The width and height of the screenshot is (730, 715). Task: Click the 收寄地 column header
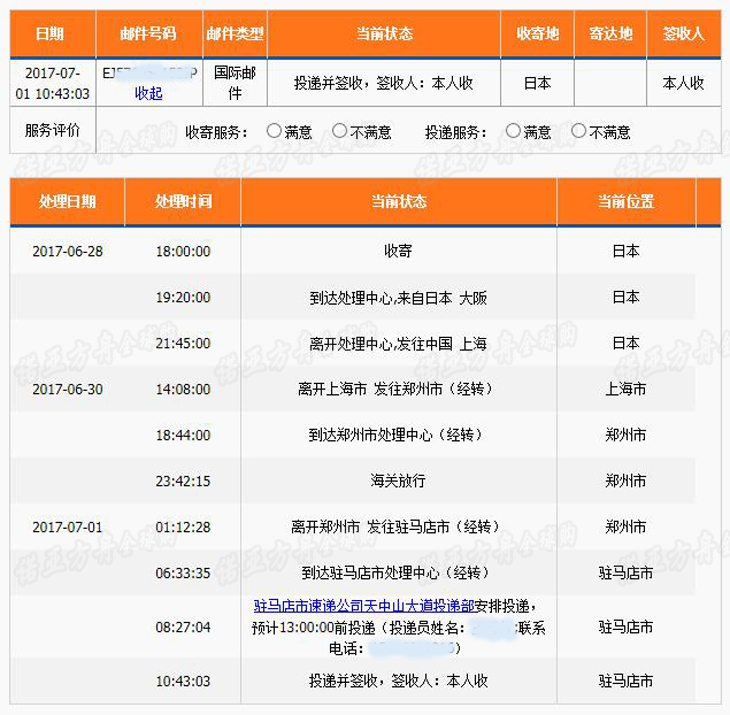point(538,34)
